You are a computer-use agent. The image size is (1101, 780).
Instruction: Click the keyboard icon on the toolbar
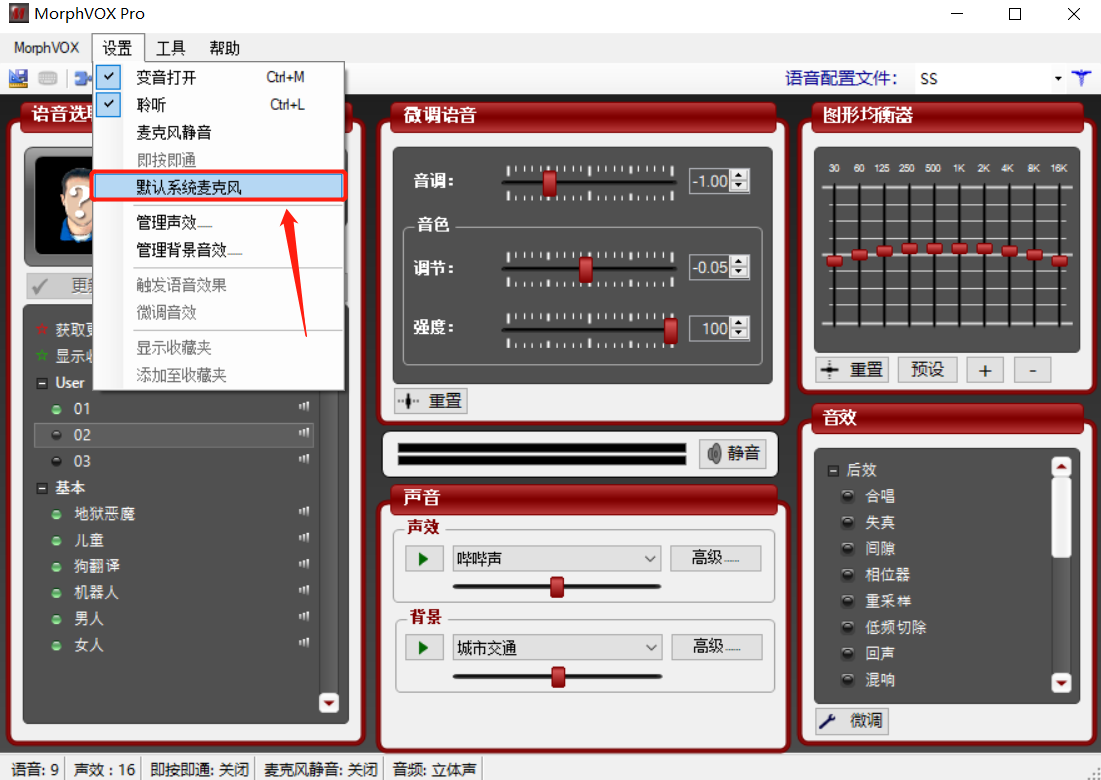[47, 78]
